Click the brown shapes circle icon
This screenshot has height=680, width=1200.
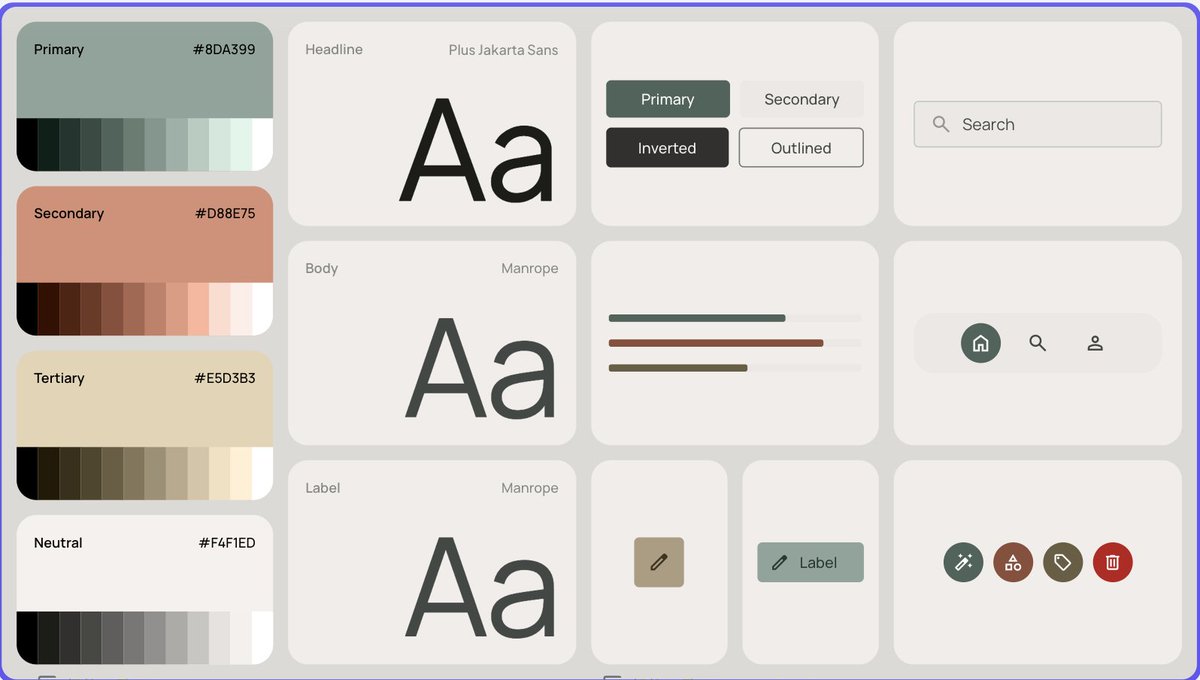[1013, 562]
